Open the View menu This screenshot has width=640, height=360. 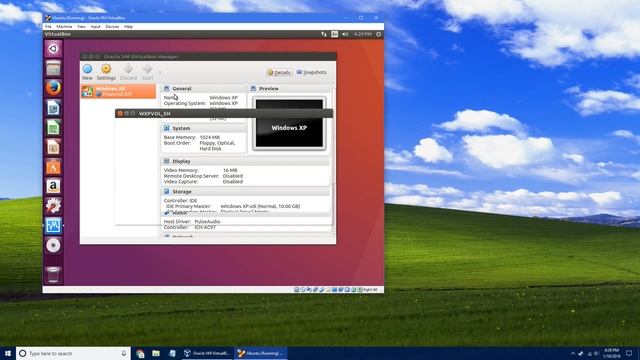(81, 27)
